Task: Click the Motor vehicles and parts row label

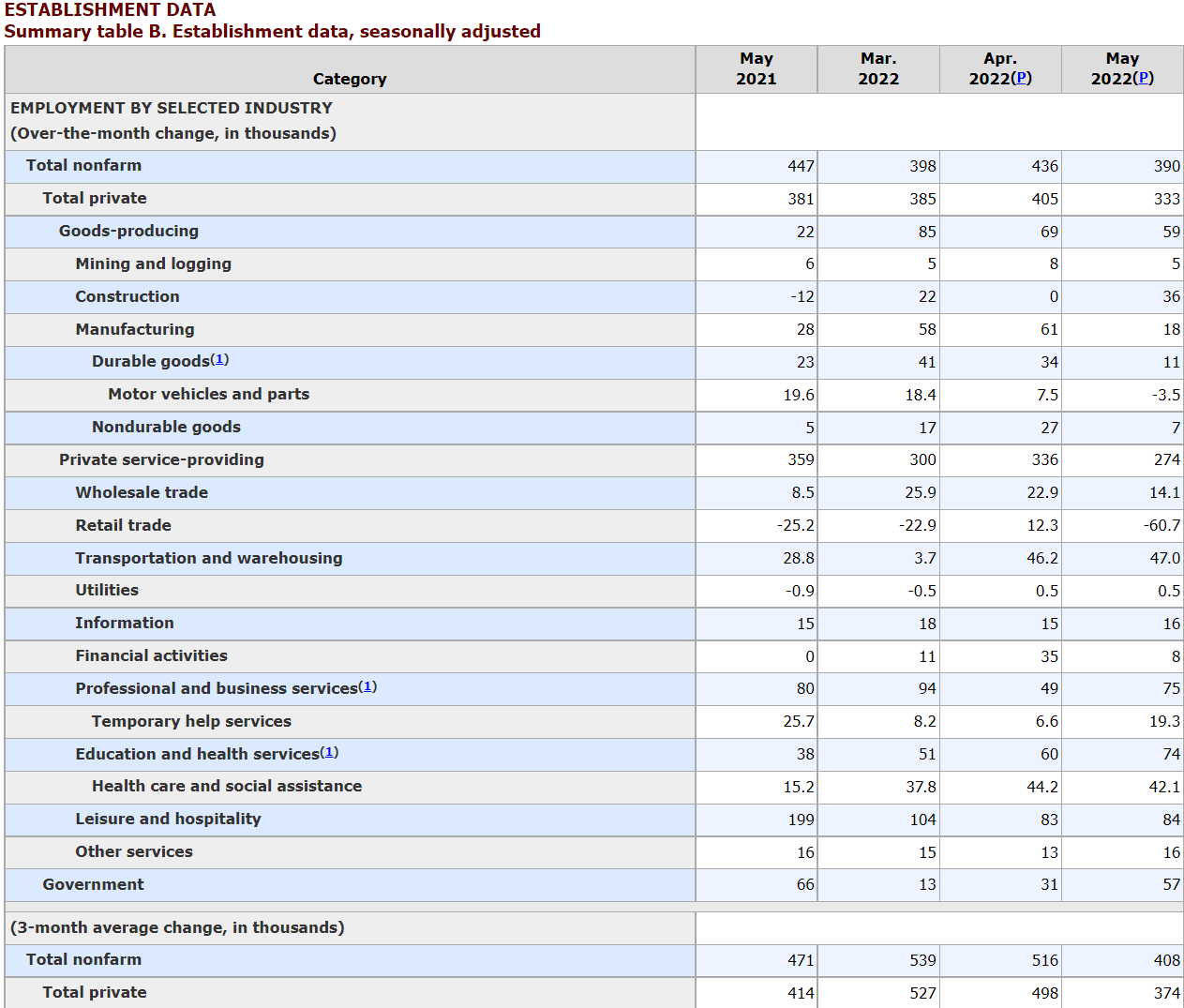Action: point(208,394)
